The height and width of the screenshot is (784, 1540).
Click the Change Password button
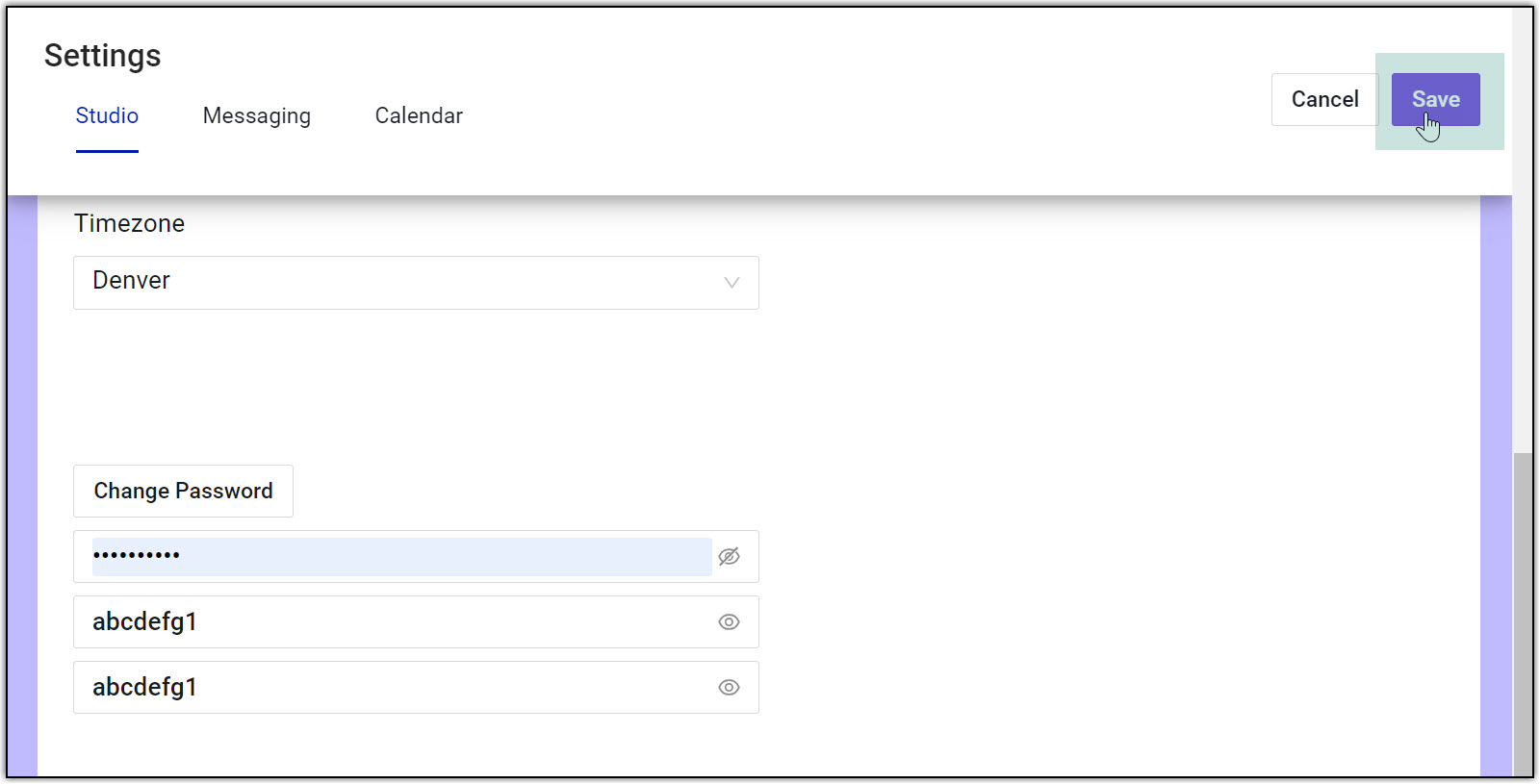pos(183,492)
